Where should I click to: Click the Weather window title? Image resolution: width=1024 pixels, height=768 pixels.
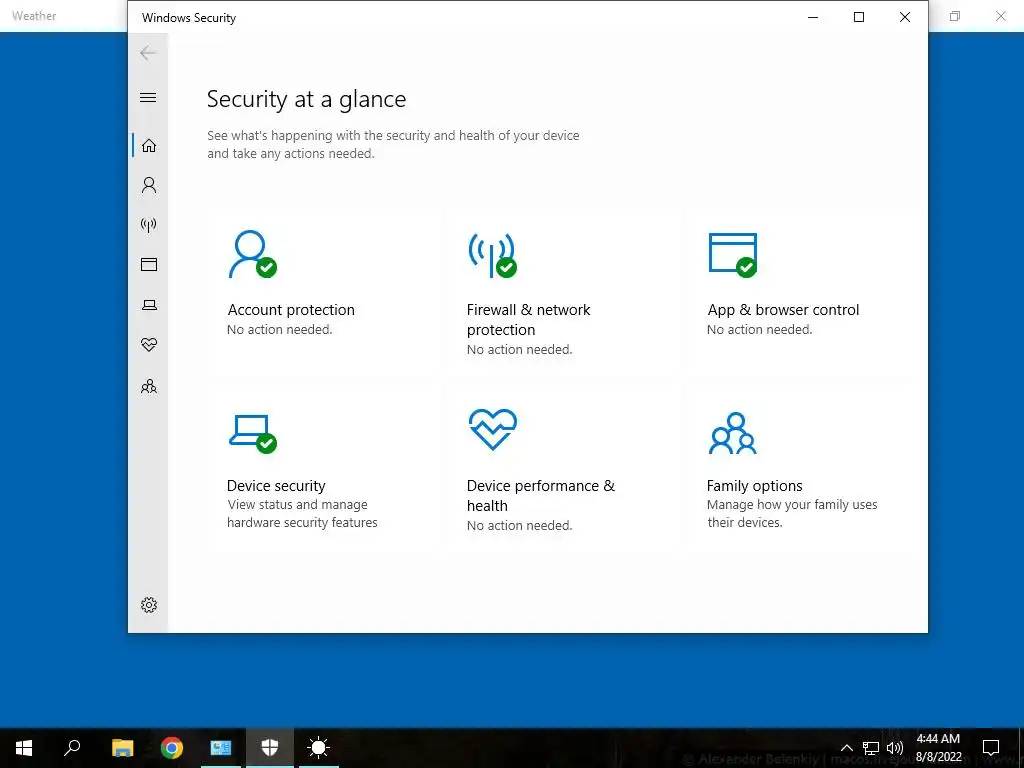point(34,16)
